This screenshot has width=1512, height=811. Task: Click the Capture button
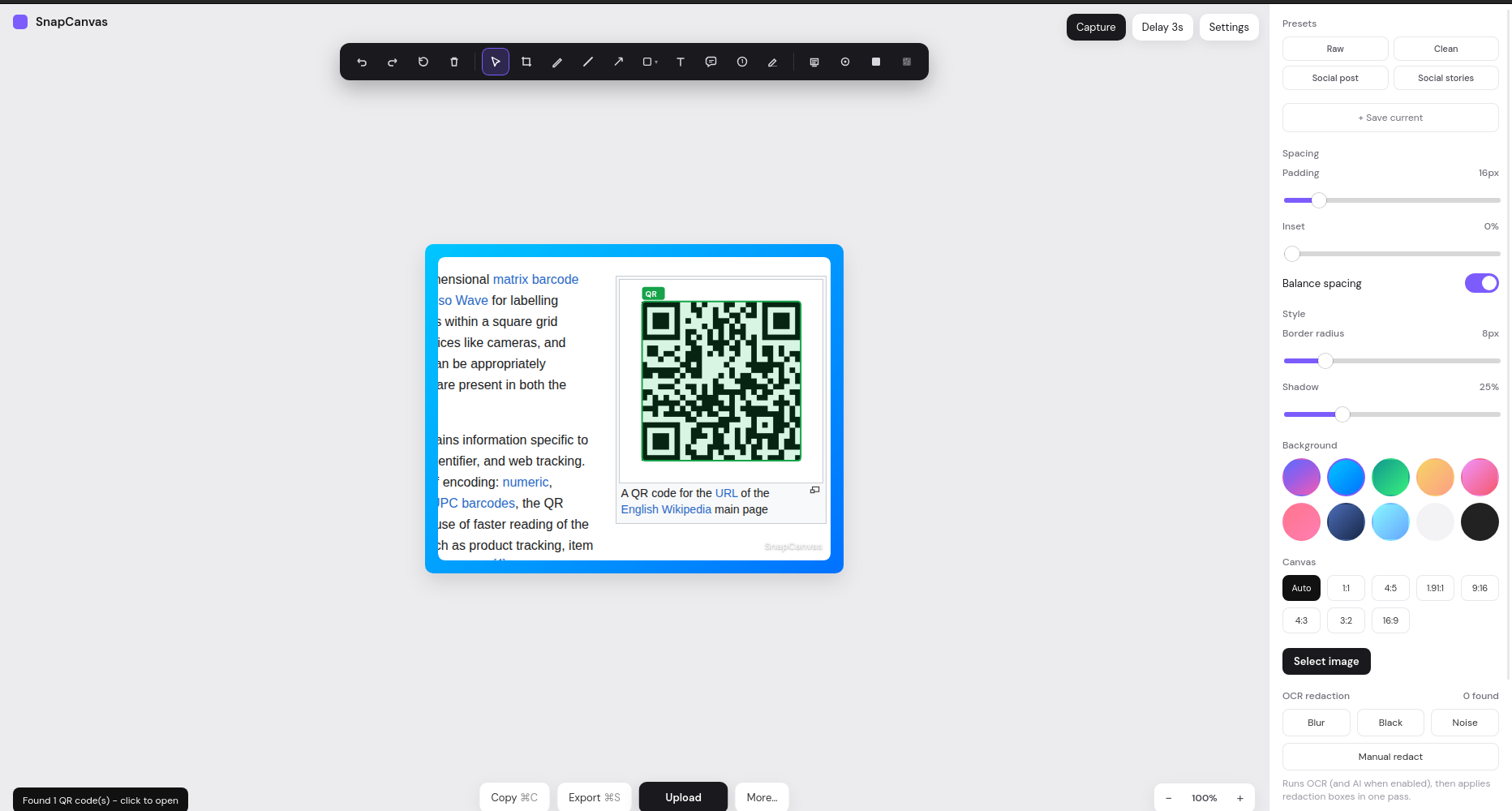click(x=1096, y=27)
